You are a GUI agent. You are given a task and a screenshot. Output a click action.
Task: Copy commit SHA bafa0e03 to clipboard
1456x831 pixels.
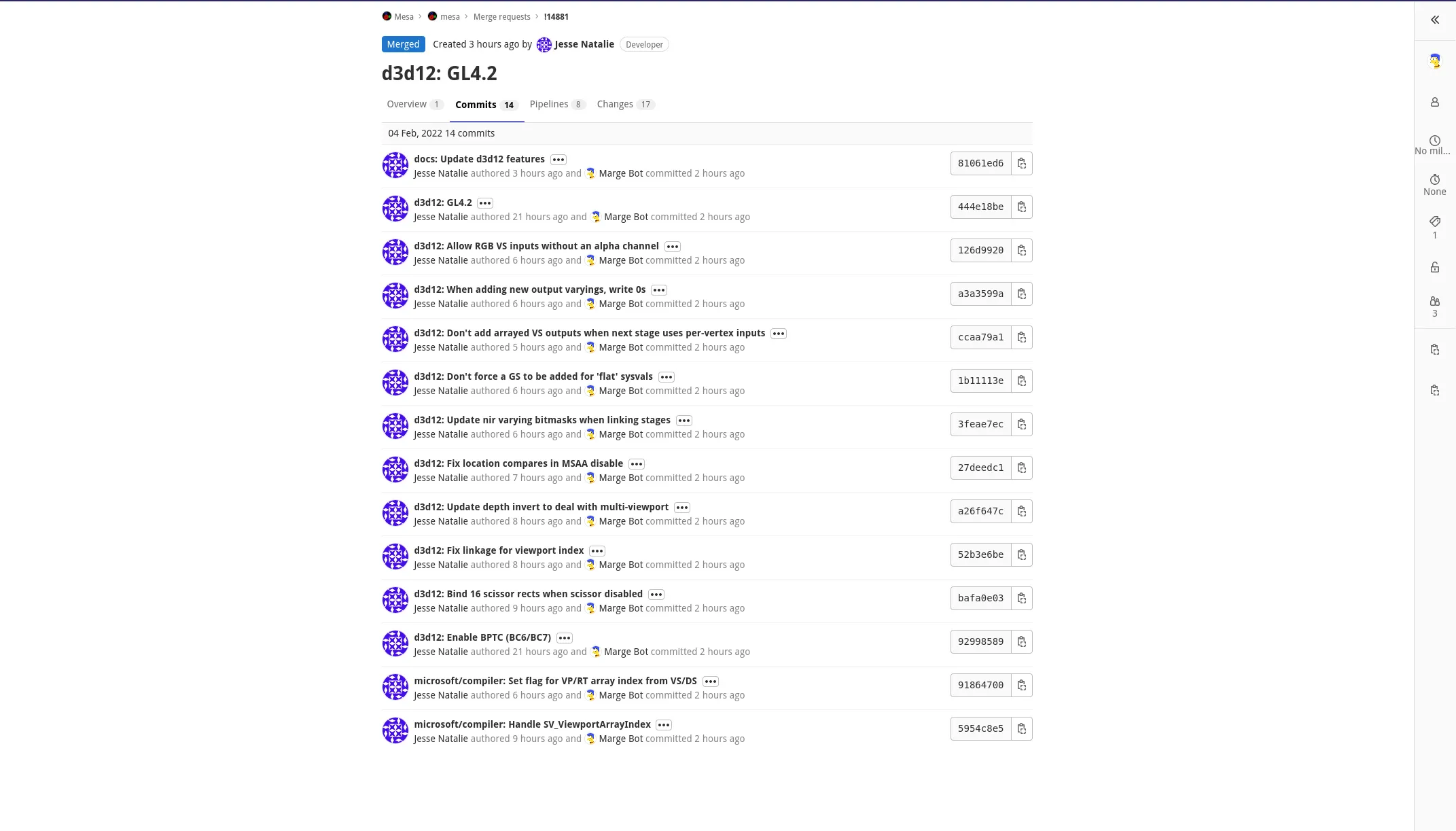click(1021, 598)
